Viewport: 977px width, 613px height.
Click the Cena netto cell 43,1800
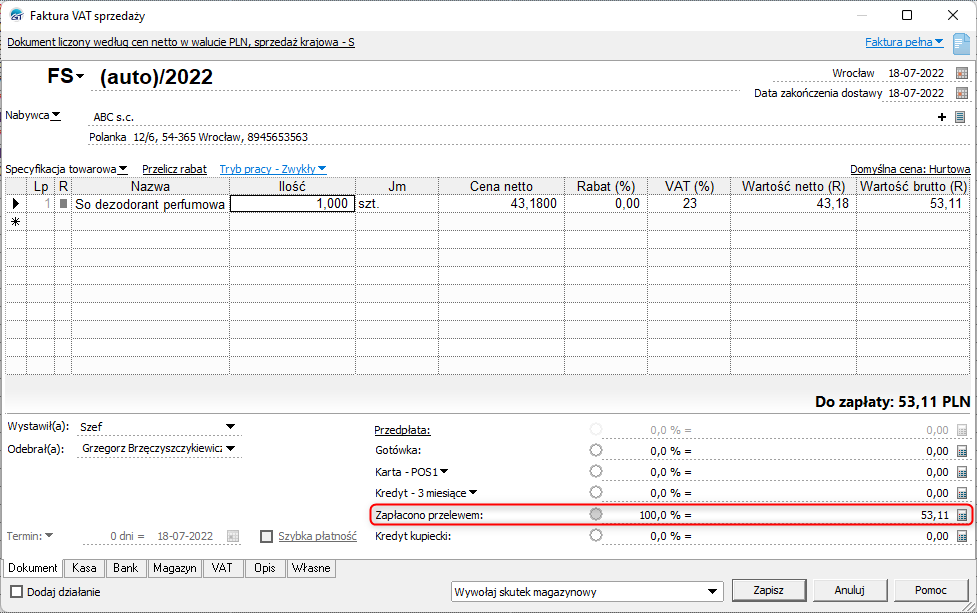pyautogui.click(x=501, y=204)
